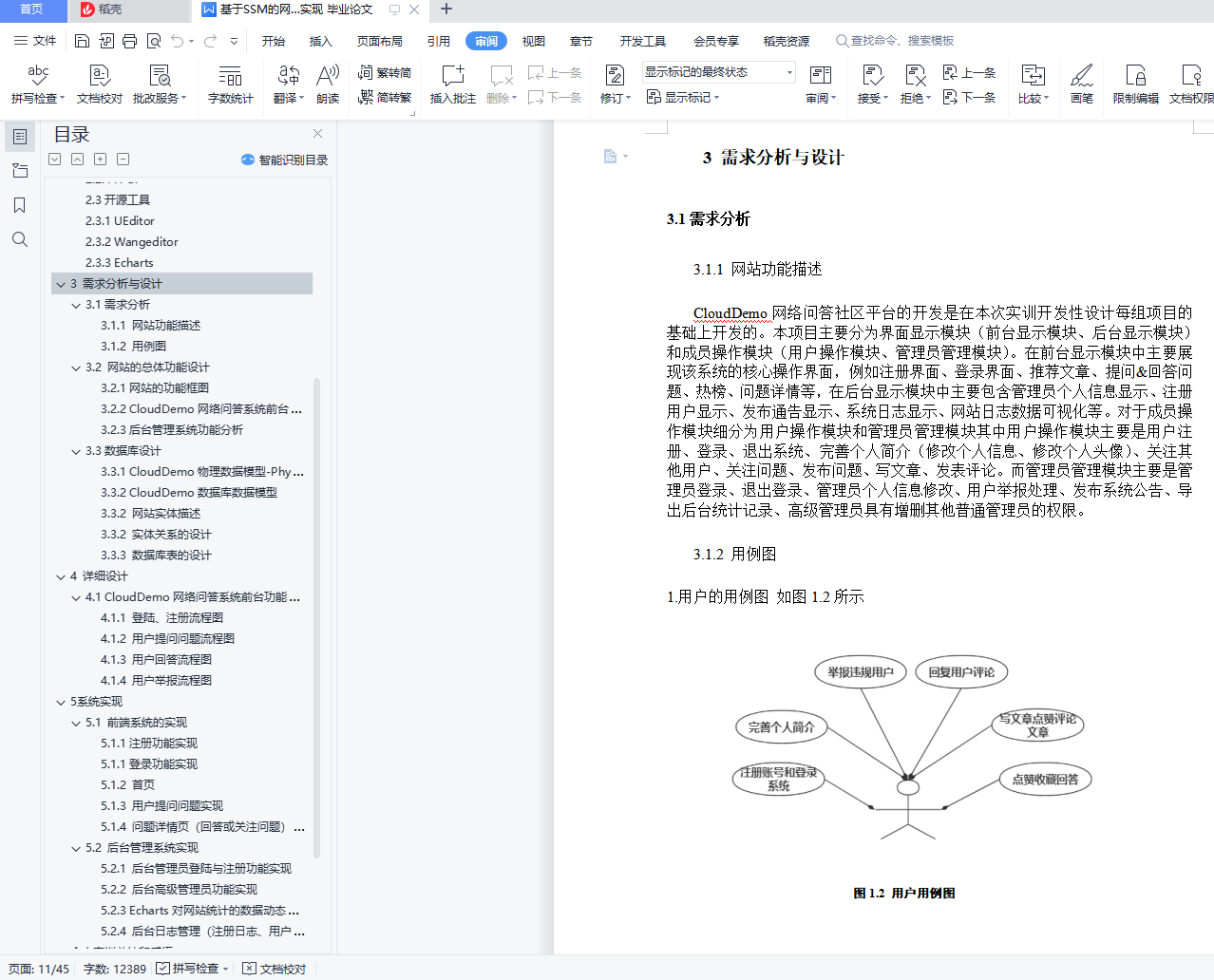Viewport: 1214px width, 980px height.
Task: Open the review pane (审阅) icon
Action: pyautogui.click(x=821, y=76)
